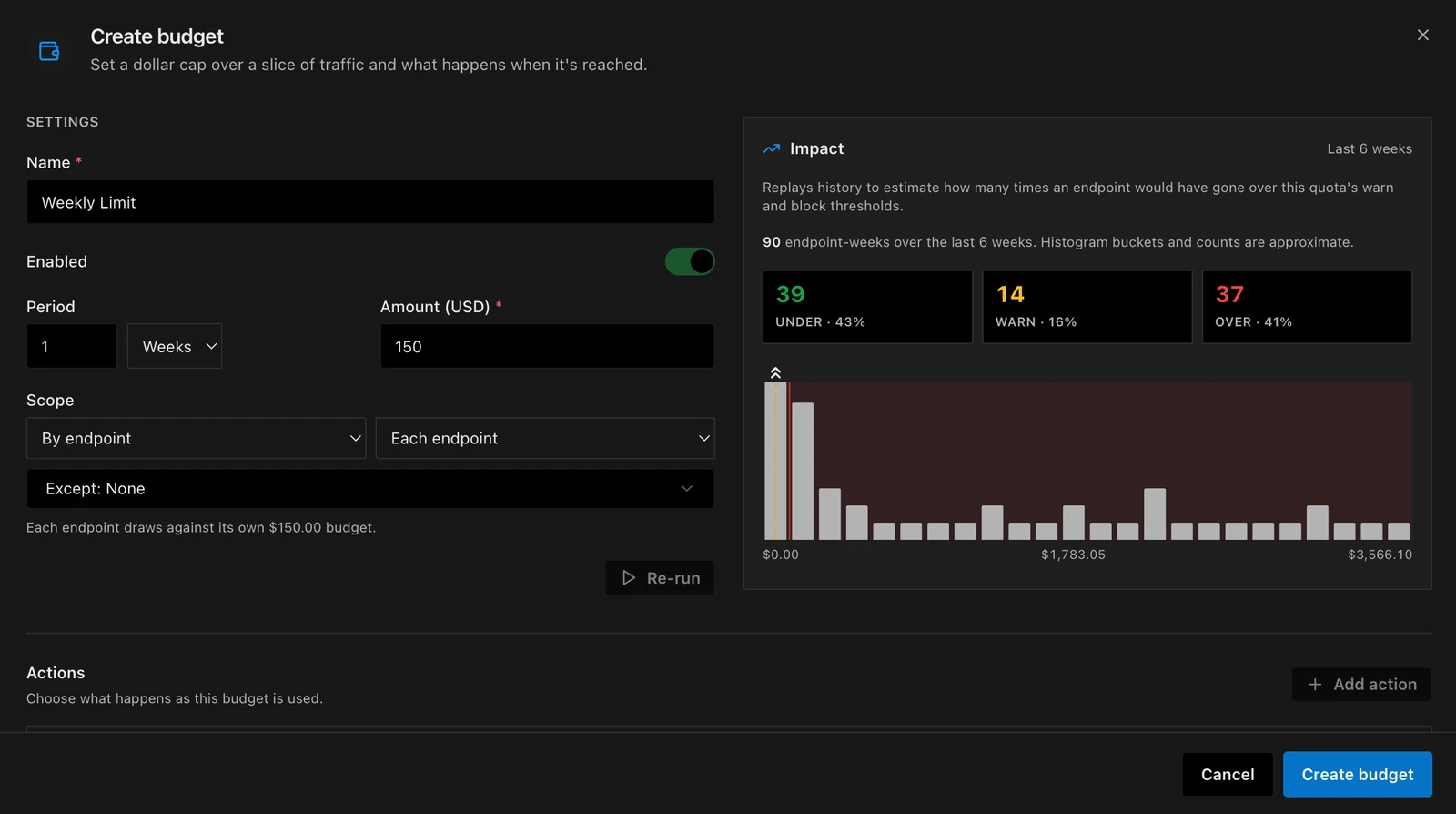Click the "90 endpoint-weeks" summary line
Image resolution: width=1456 pixels, height=814 pixels.
tap(1058, 242)
